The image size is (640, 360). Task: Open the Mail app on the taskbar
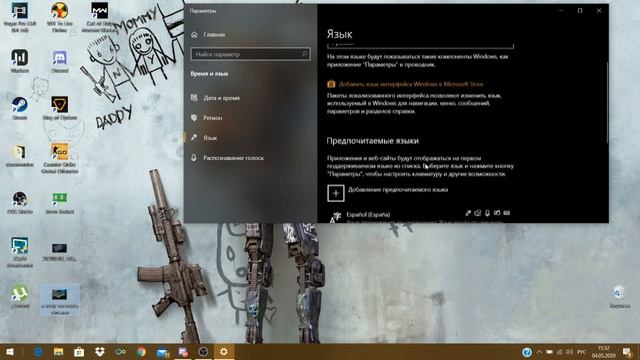tap(162, 352)
